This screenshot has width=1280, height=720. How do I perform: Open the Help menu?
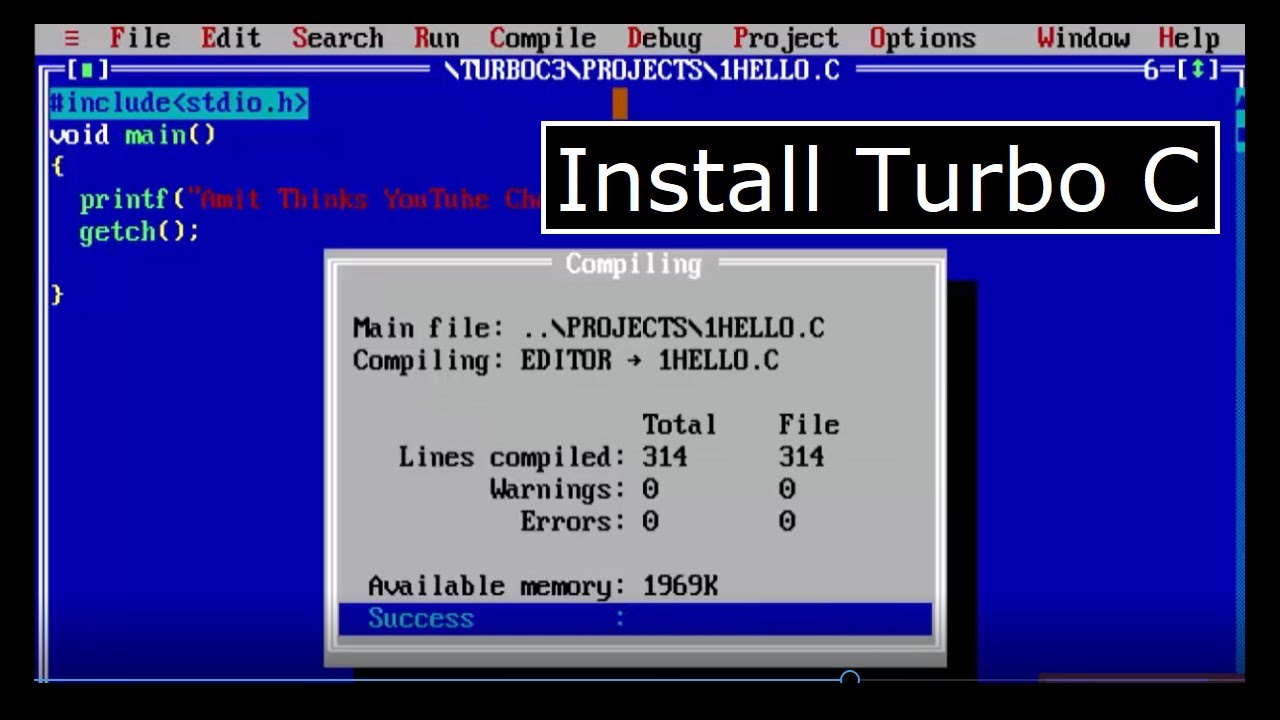(x=1189, y=39)
